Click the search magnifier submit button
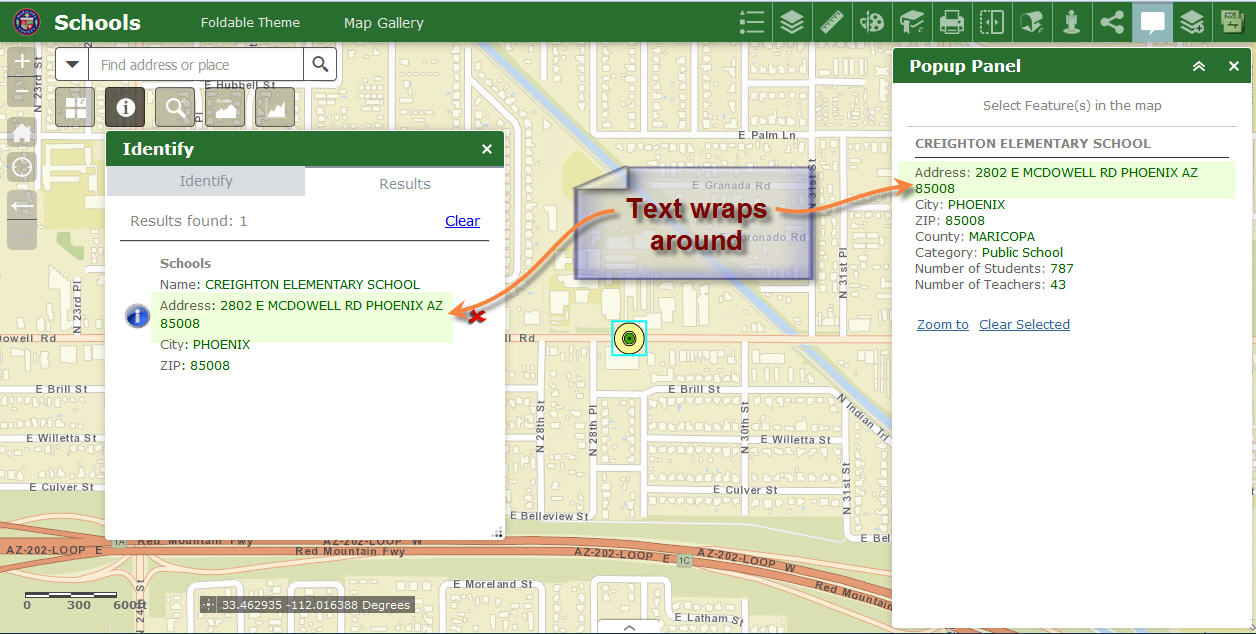The height and width of the screenshot is (634, 1256). [x=320, y=65]
